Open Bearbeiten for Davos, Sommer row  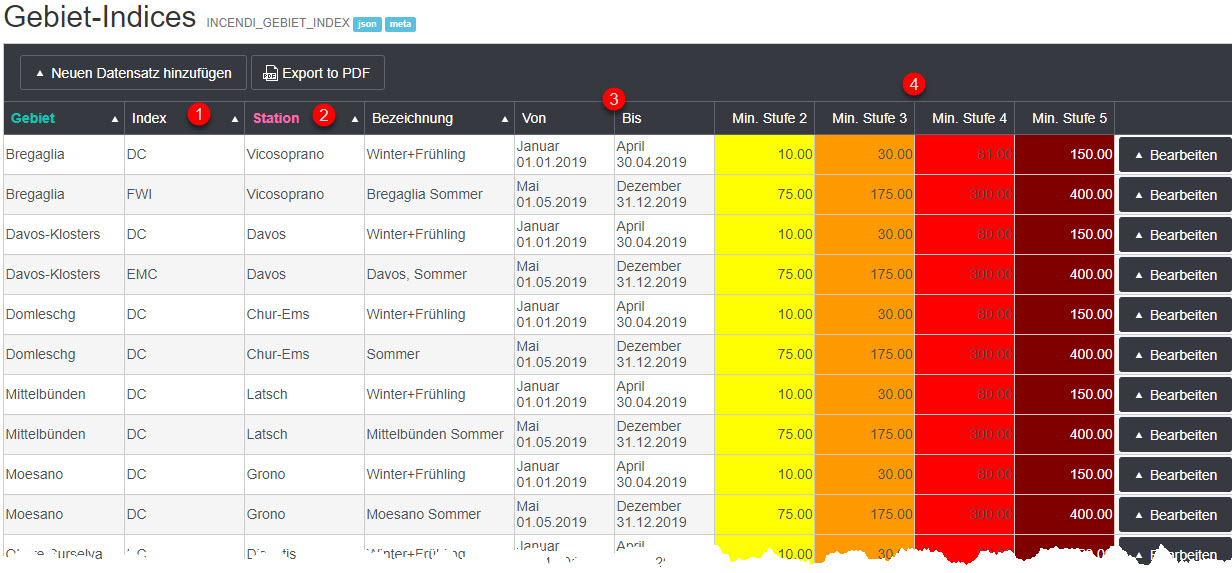coord(1175,275)
